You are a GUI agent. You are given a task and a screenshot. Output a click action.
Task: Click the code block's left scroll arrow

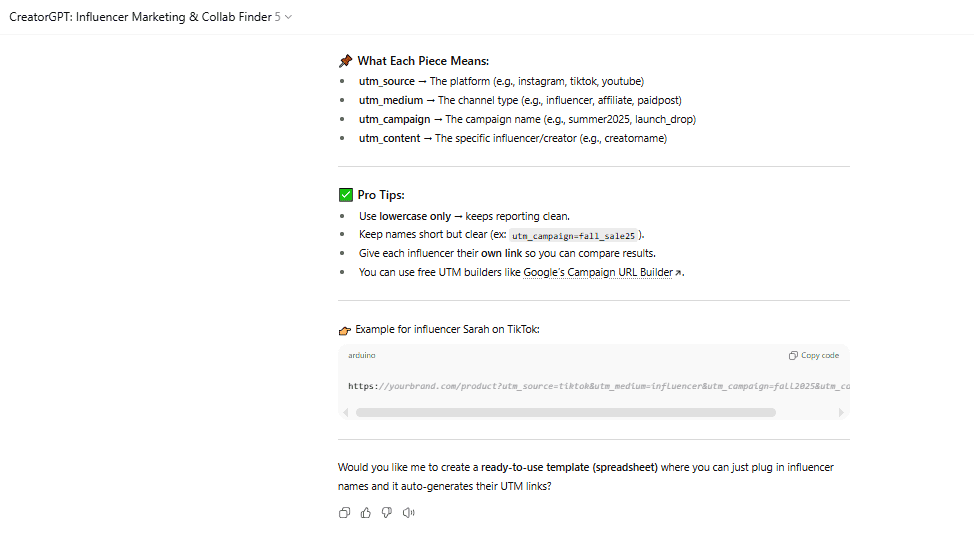pos(346,412)
